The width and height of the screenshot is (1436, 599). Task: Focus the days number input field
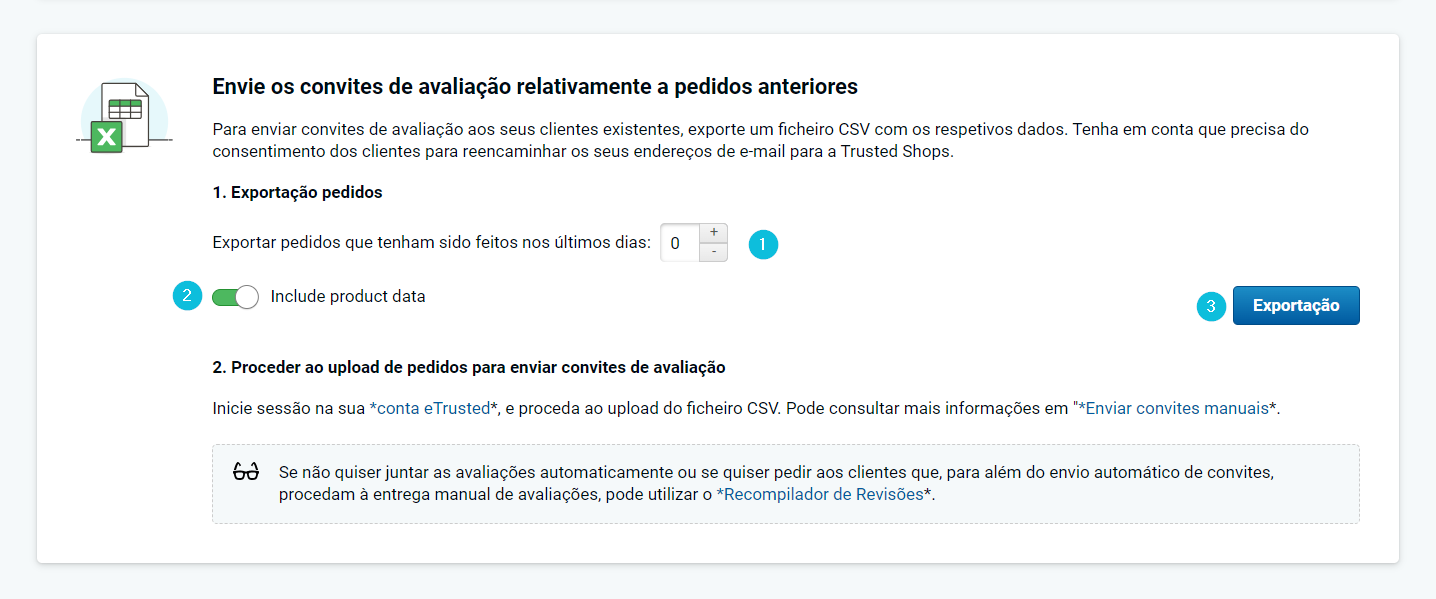679,243
